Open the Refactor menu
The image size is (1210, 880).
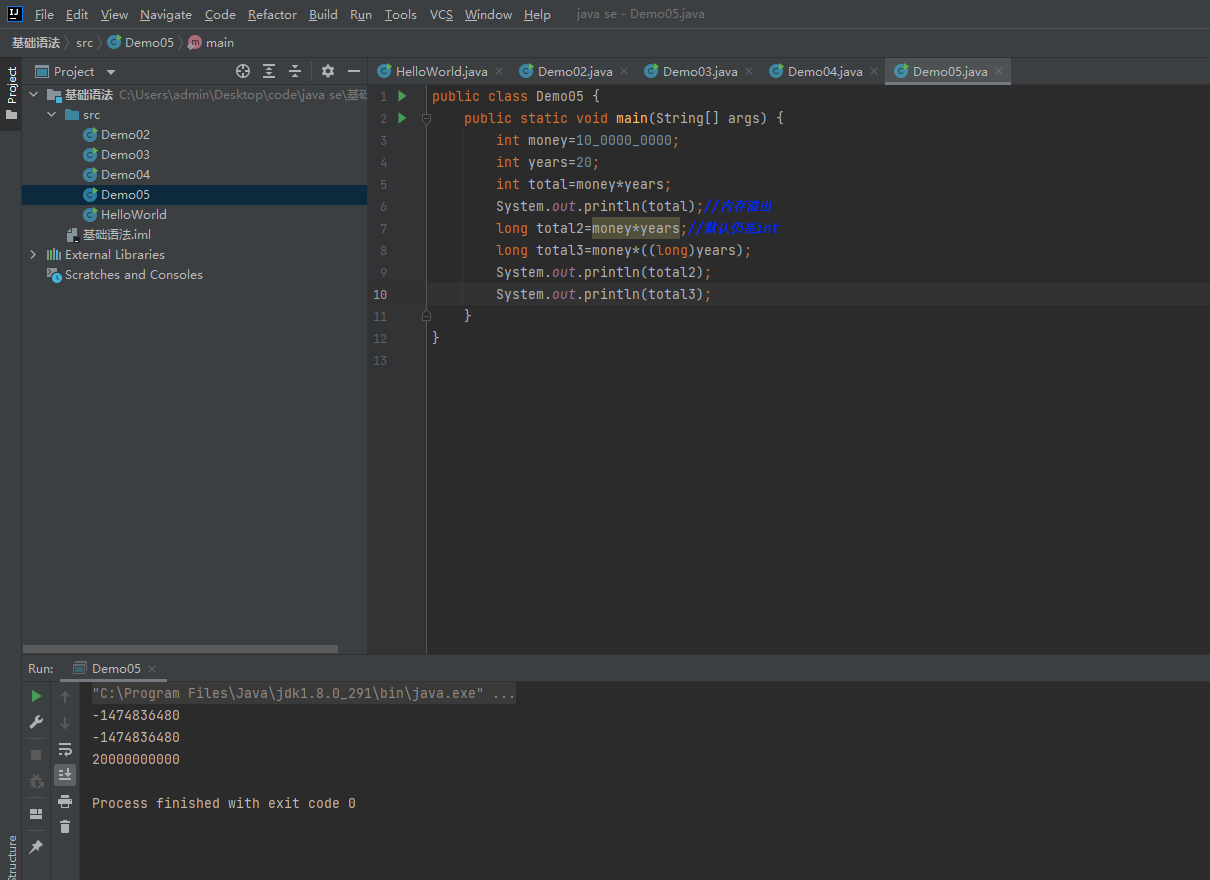tap(272, 14)
